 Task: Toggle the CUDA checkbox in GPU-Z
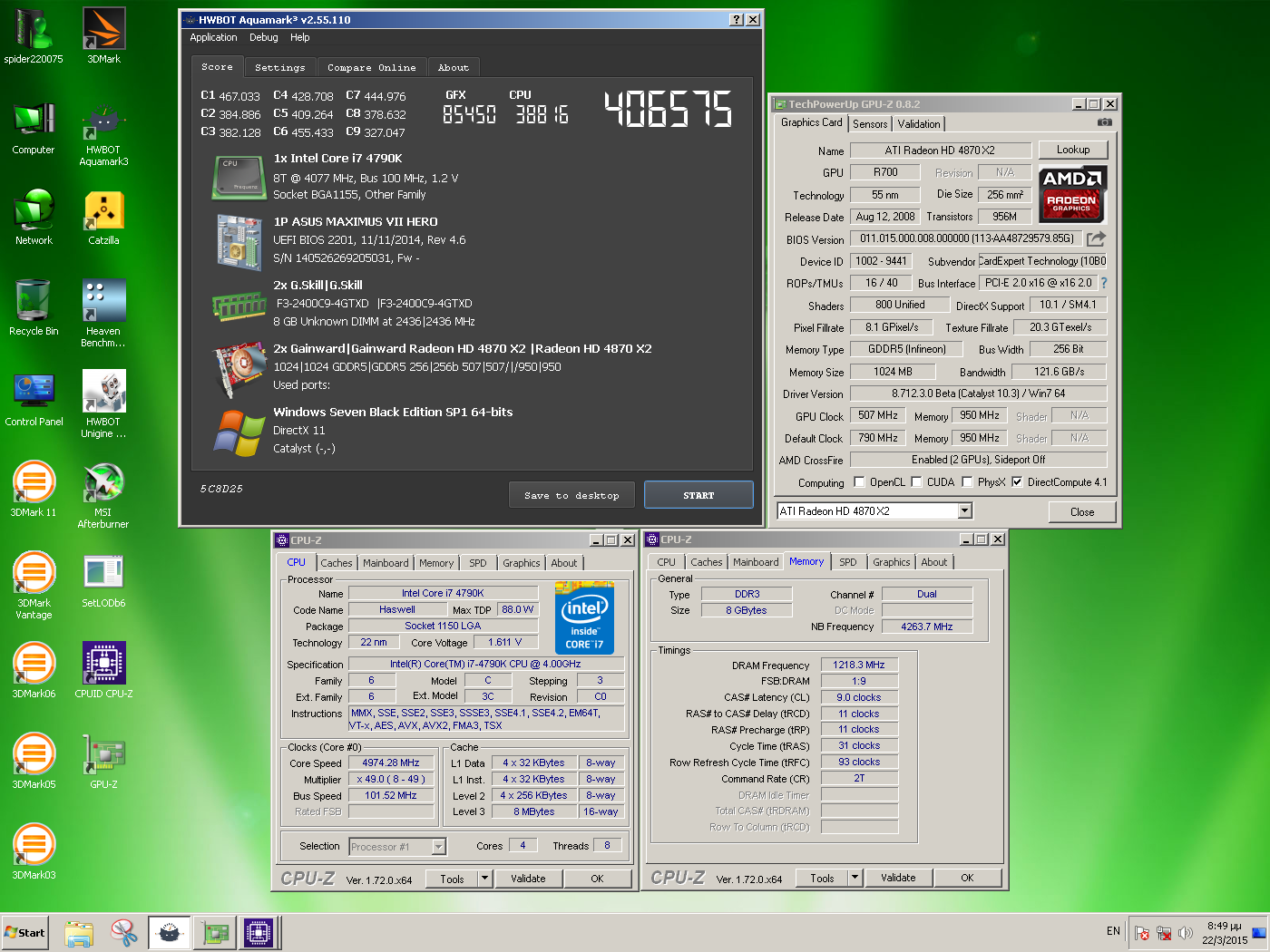coord(916,482)
